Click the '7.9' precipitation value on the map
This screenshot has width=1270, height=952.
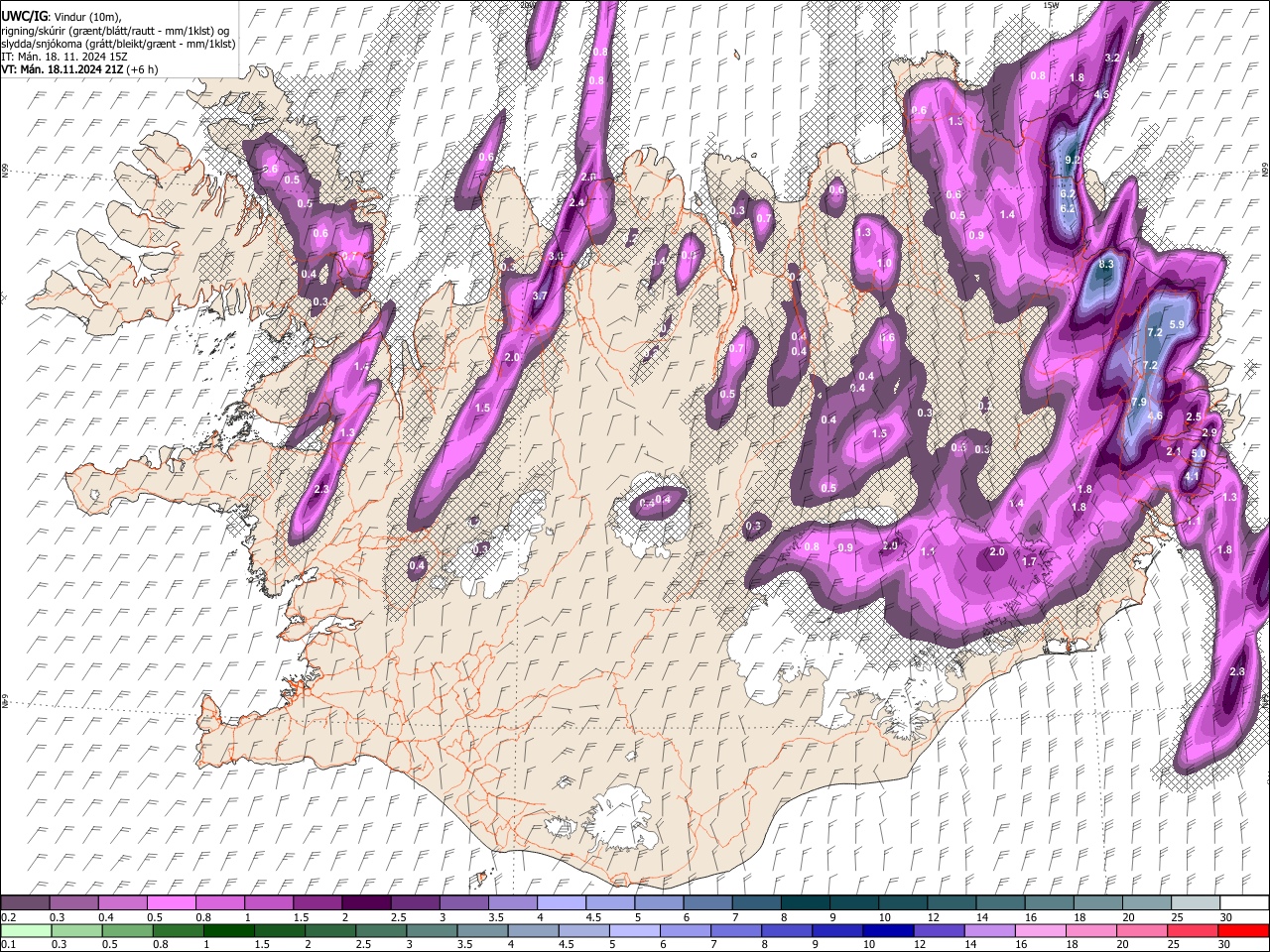tap(1139, 402)
